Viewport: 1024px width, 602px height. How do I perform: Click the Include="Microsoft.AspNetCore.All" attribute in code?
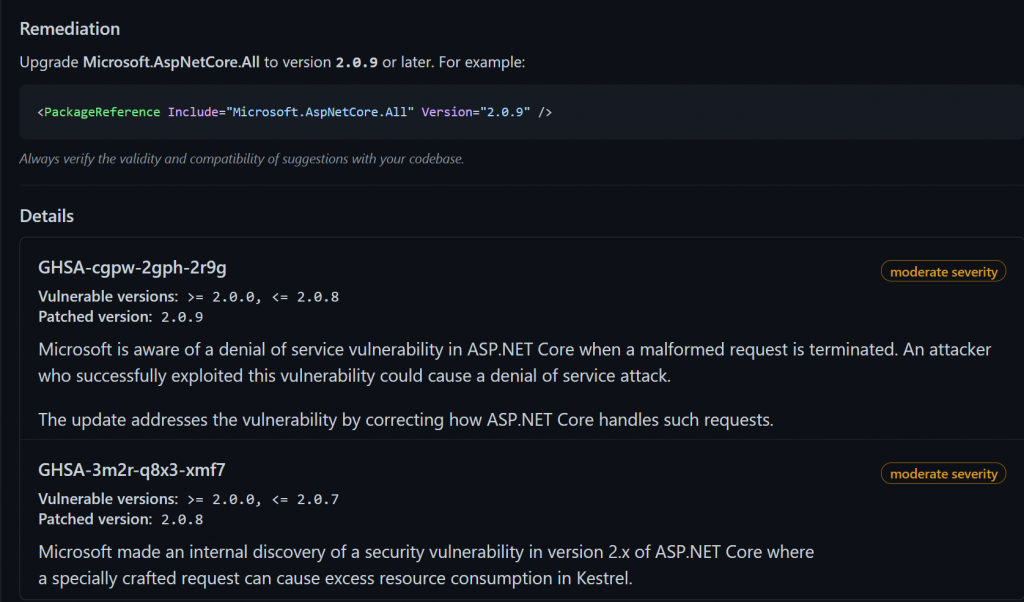(290, 112)
